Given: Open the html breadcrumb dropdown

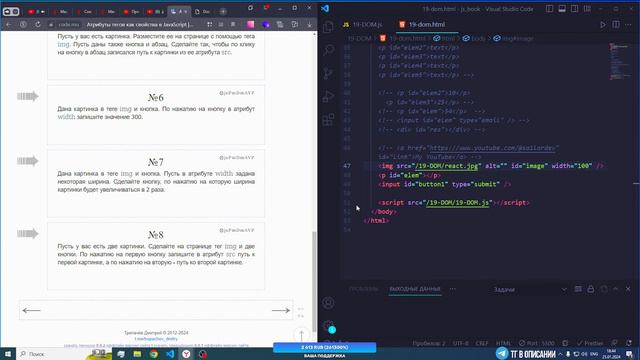Looking at the screenshot, I should pos(444,38).
